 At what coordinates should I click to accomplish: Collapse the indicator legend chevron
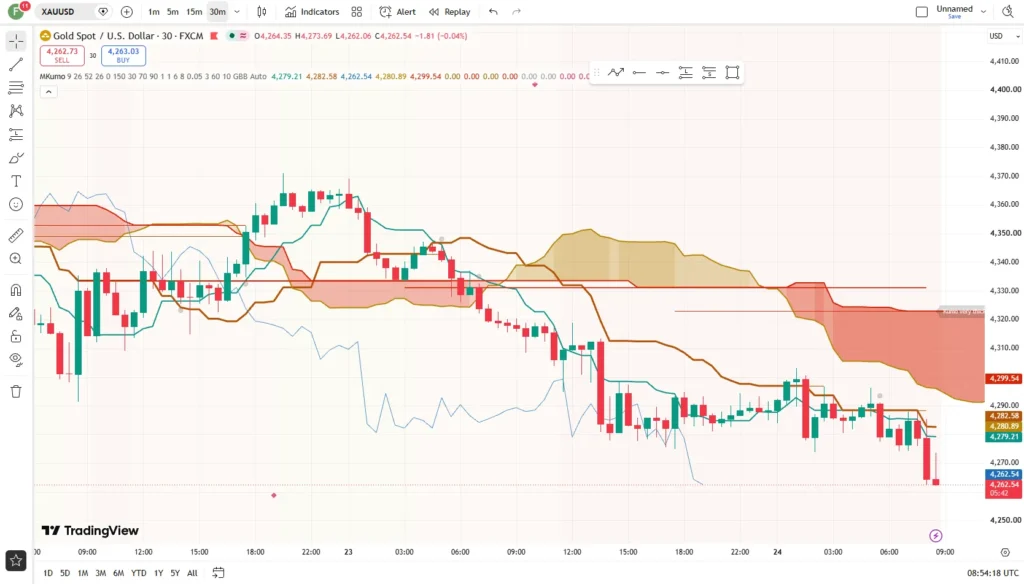[x=48, y=92]
